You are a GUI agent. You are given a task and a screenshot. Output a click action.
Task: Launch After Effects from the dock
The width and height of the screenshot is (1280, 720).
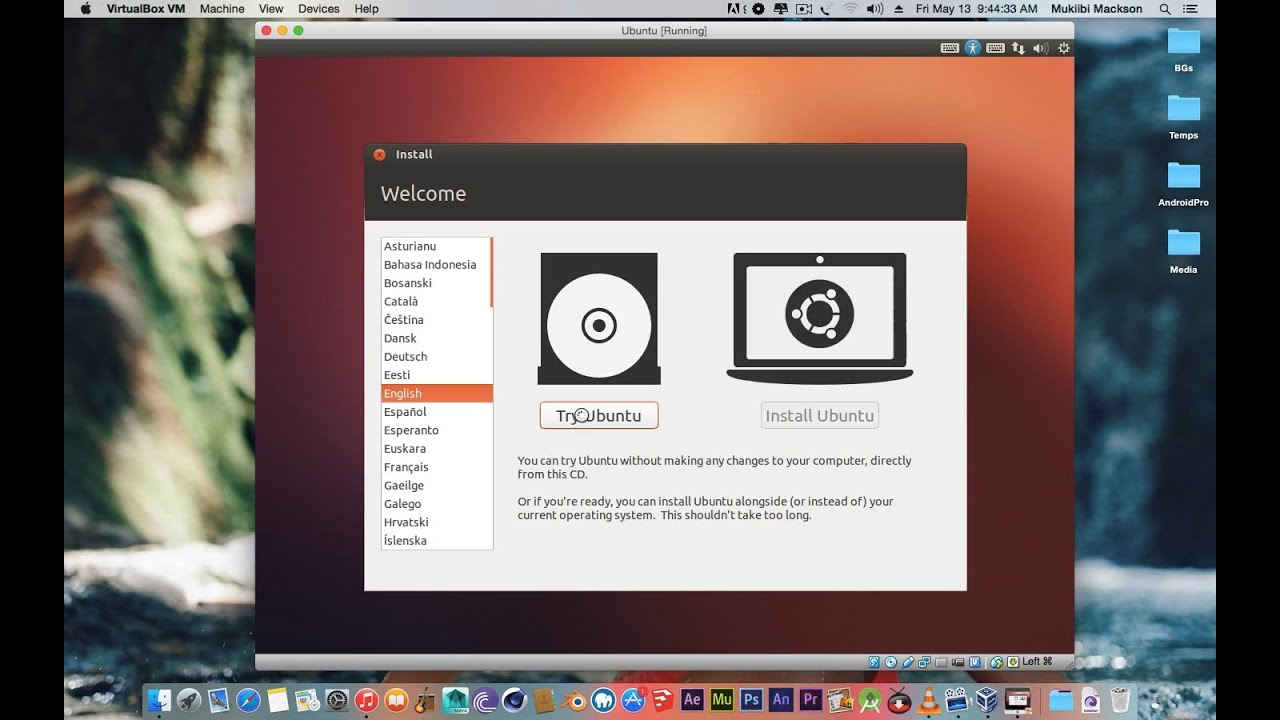tap(692, 699)
